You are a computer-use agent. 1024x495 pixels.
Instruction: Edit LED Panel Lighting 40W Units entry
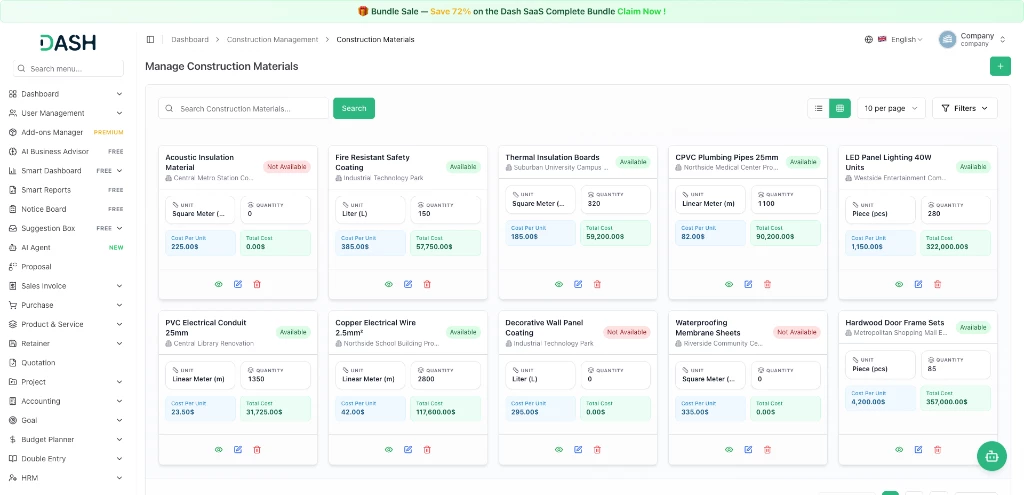pos(918,284)
